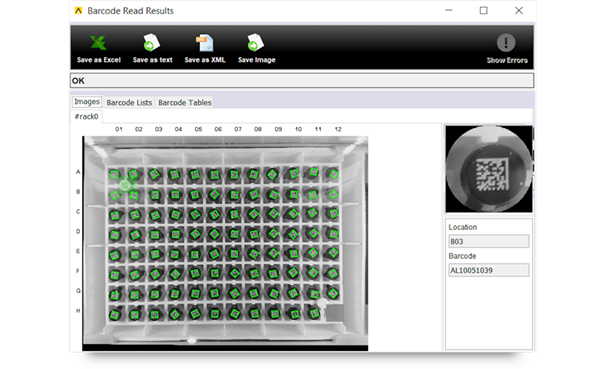The width and height of the screenshot is (605, 369).
Task: Select the tube at rack position A01
Action: (115, 175)
